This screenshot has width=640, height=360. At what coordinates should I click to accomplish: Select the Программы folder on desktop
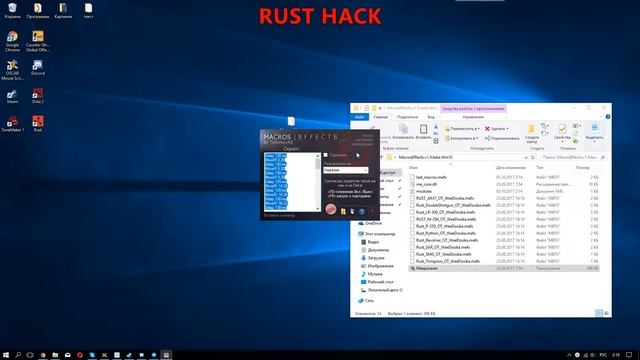tap(38, 11)
